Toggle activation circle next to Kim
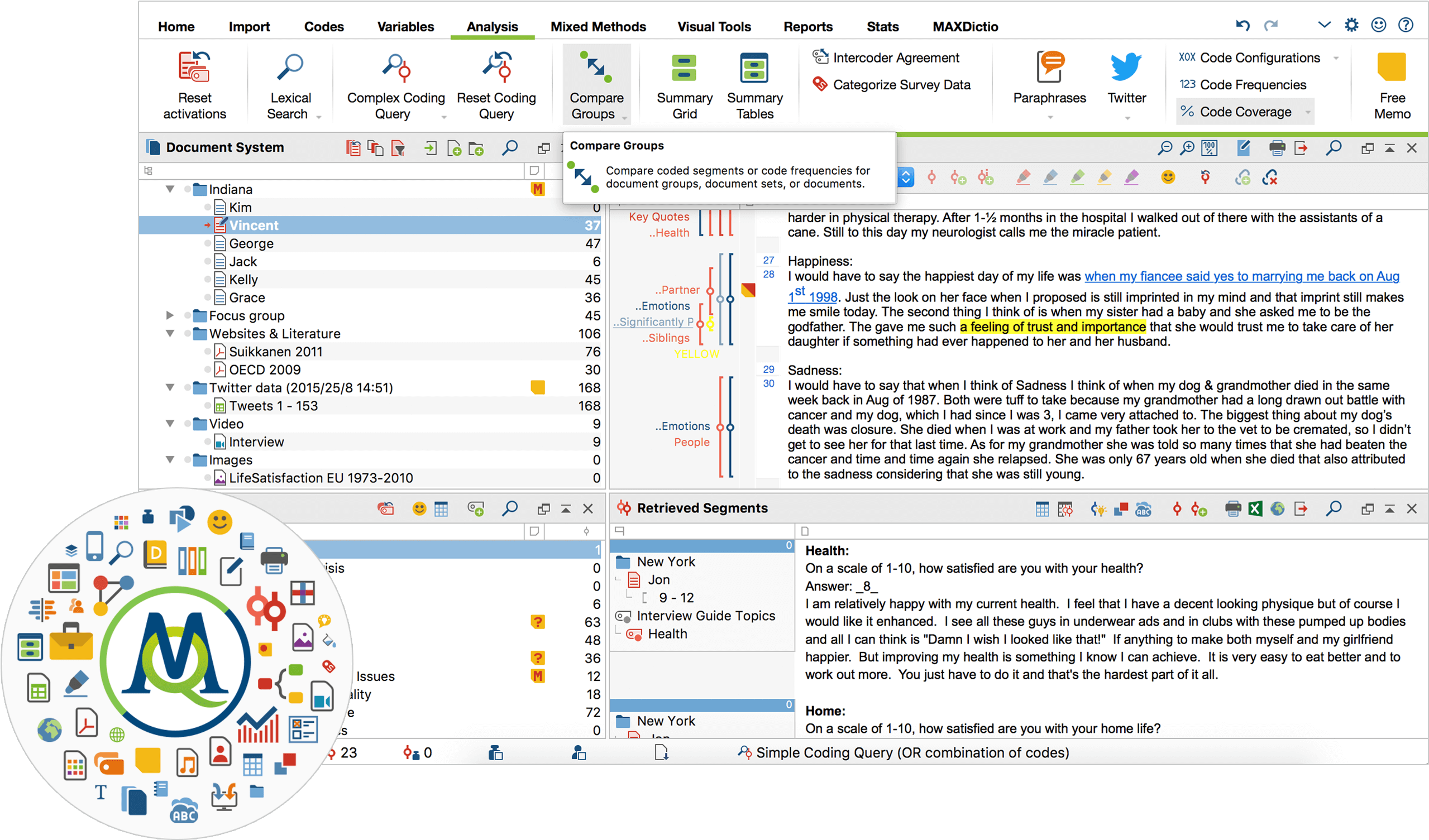This screenshot has height=840, width=1429. click(208, 208)
